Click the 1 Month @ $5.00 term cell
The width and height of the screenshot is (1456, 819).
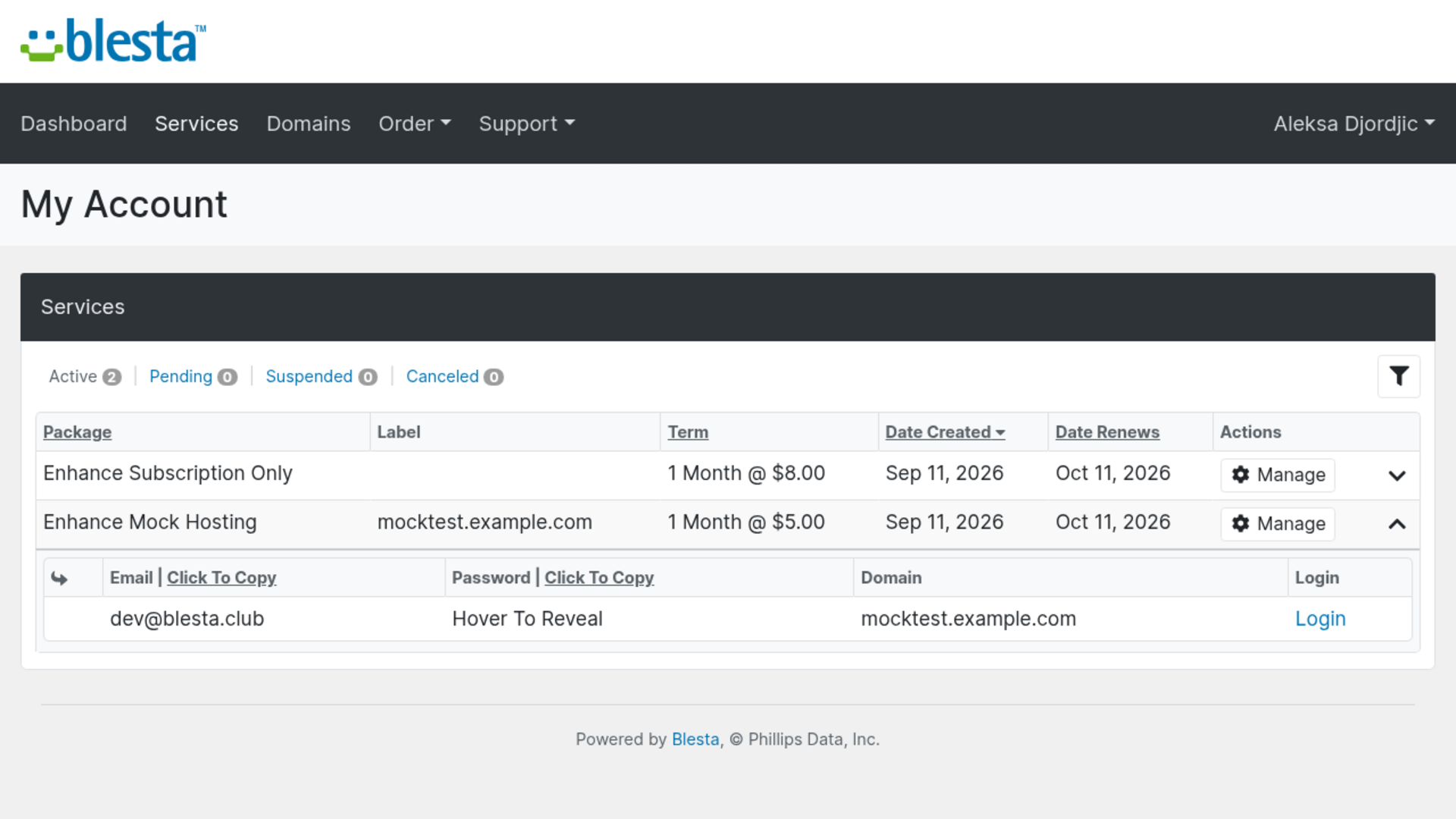pos(746,522)
